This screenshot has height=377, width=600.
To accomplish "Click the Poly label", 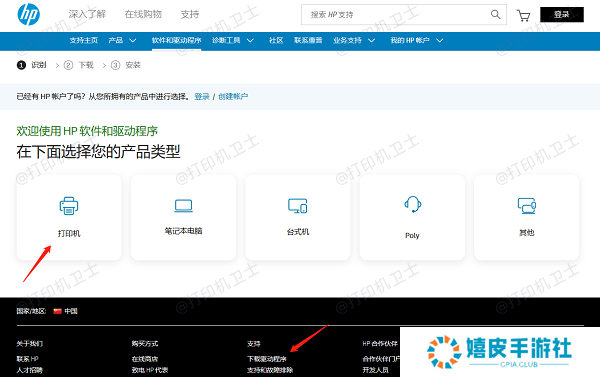I will coord(412,235).
